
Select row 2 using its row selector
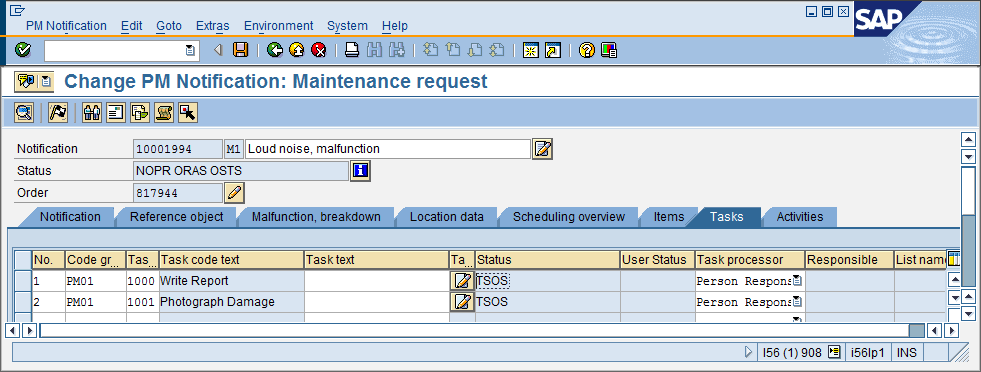tap(23, 302)
